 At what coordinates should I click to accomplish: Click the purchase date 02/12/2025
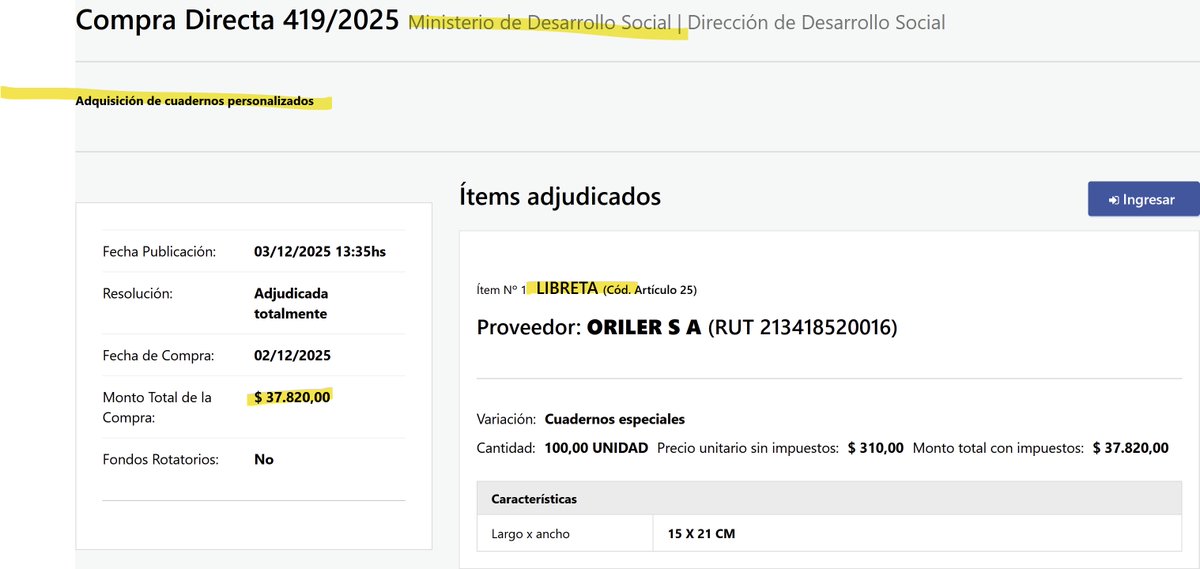click(293, 356)
